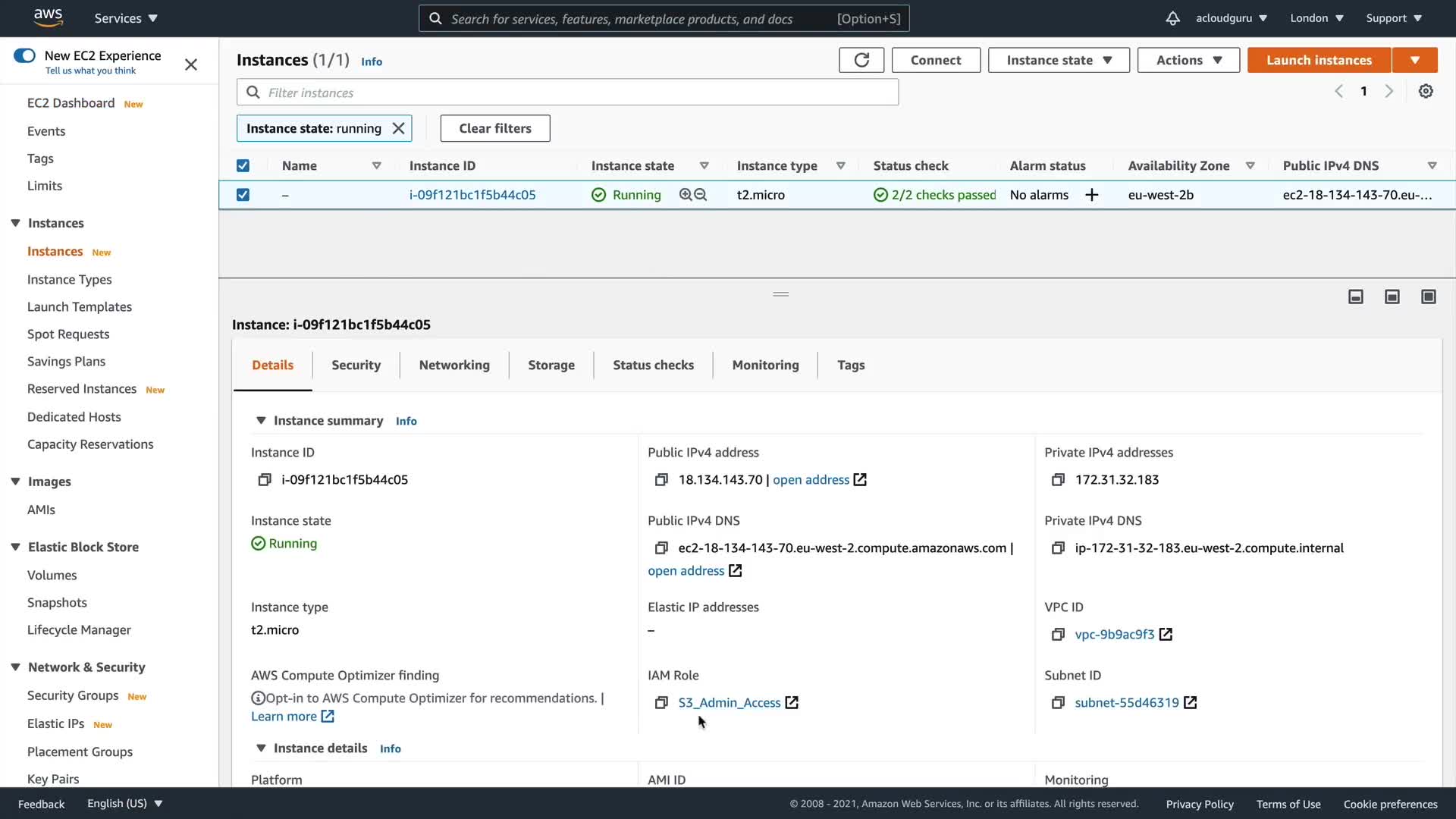Deselect the instance row checkbox
The height and width of the screenshot is (819, 1456).
pos(243,195)
